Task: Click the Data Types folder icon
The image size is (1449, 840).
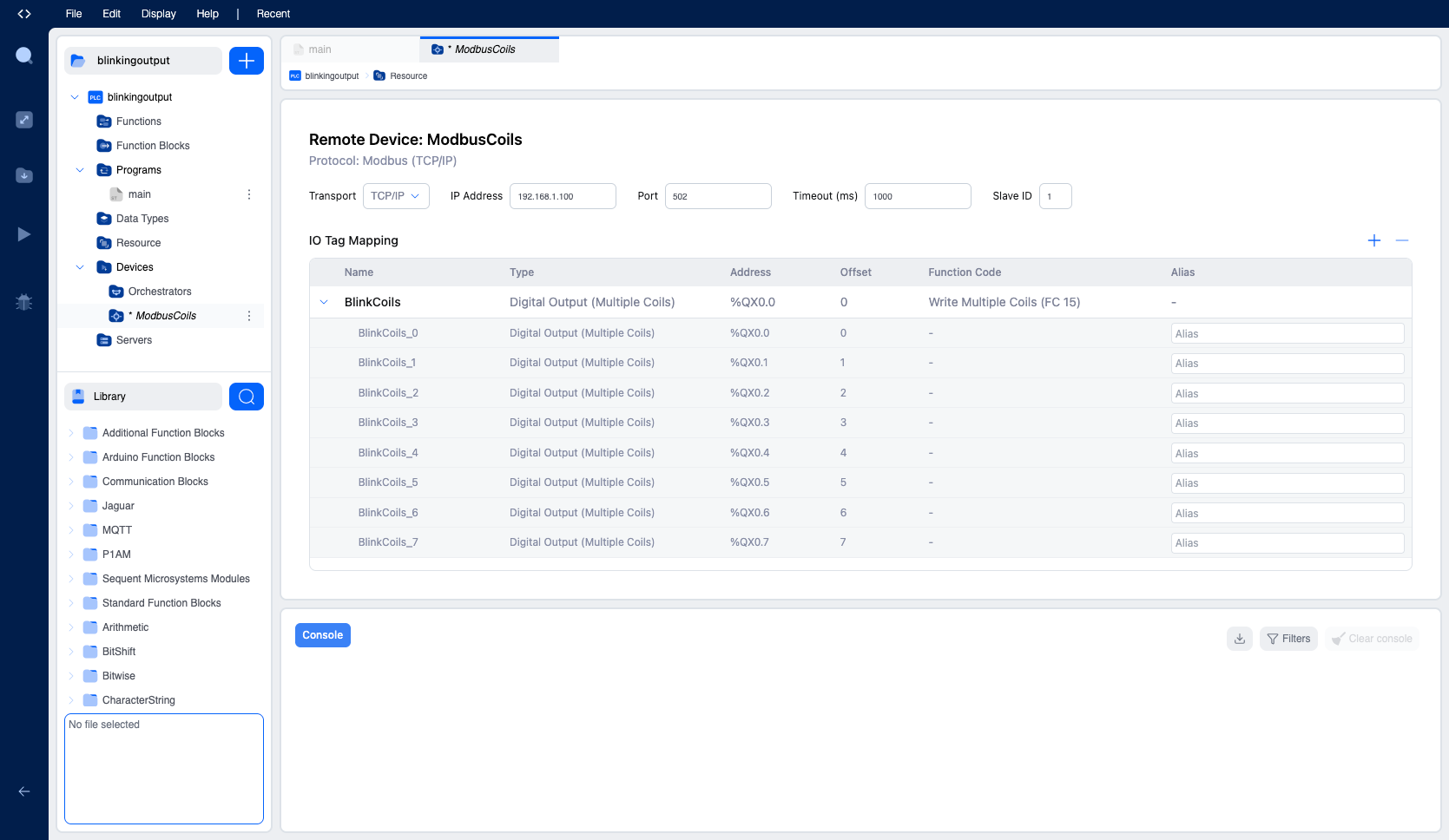Action: [x=104, y=219]
